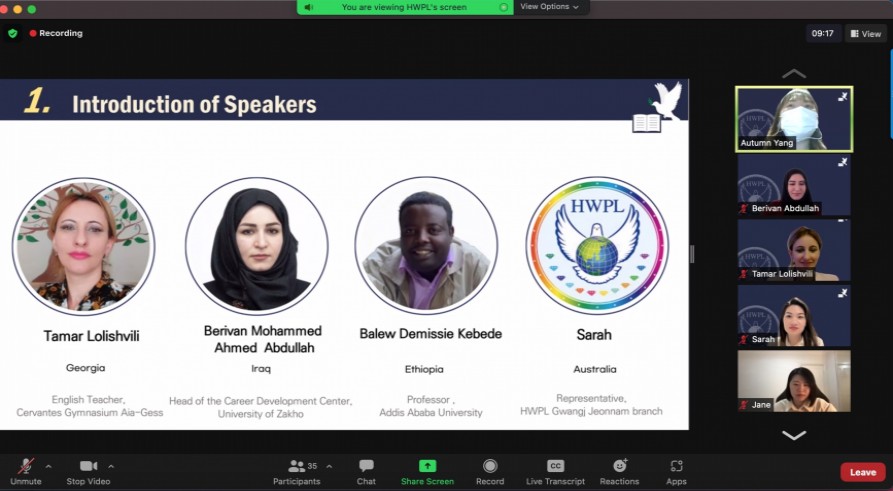Open the View layout menu
This screenshot has width=893, height=491.
pyautogui.click(x=865, y=33)
